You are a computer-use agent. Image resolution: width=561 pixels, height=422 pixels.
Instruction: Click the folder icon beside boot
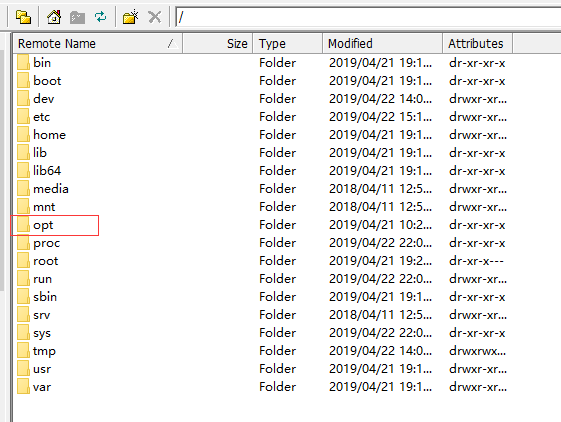[23, 80]
